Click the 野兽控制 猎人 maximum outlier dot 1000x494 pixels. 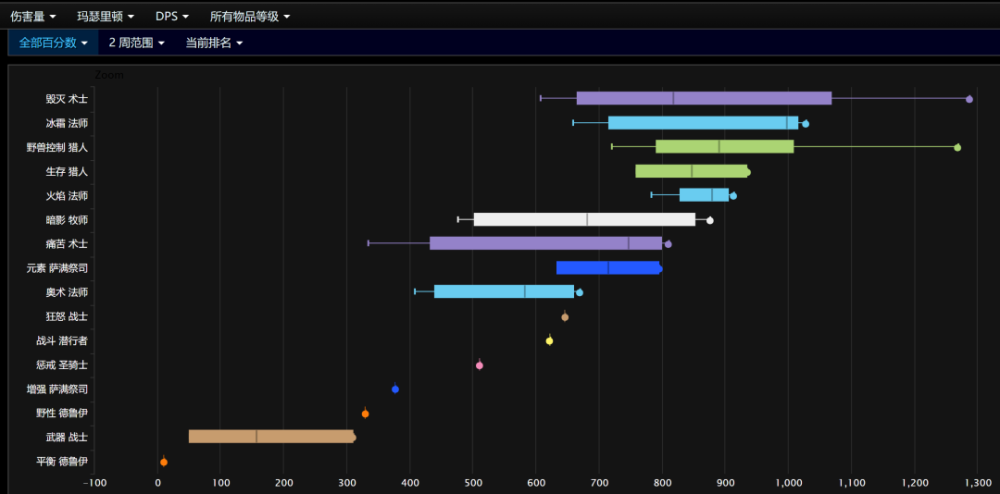(x=957, y=147)
